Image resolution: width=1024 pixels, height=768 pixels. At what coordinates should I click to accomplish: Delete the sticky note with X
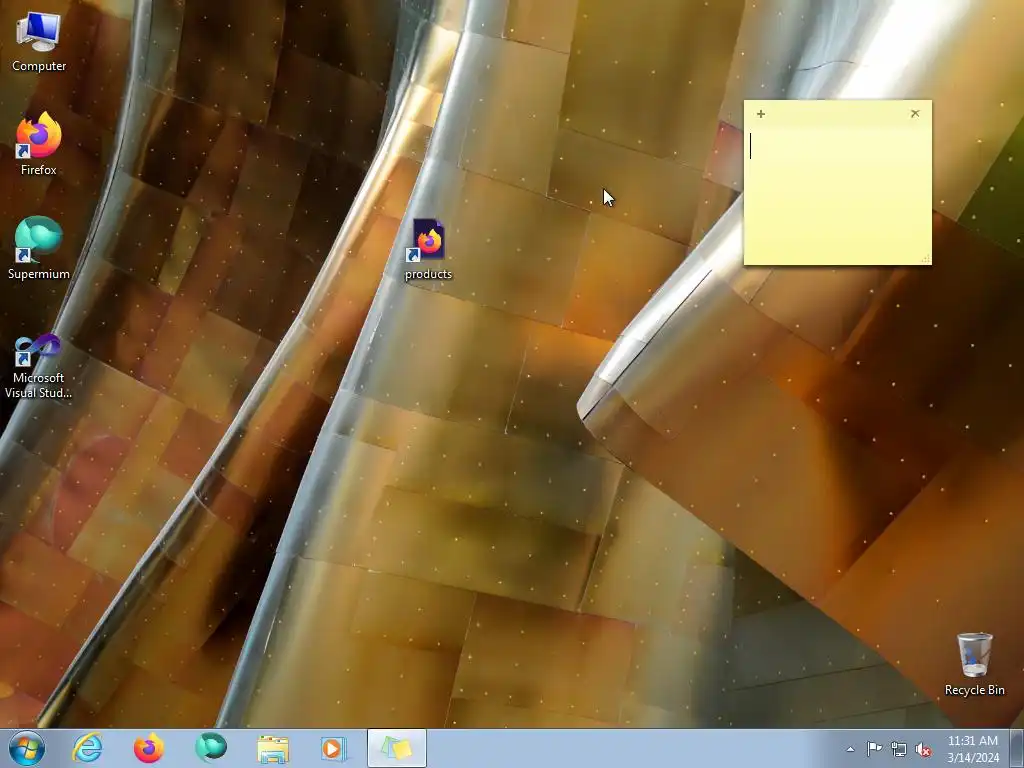tap(915, 114)
